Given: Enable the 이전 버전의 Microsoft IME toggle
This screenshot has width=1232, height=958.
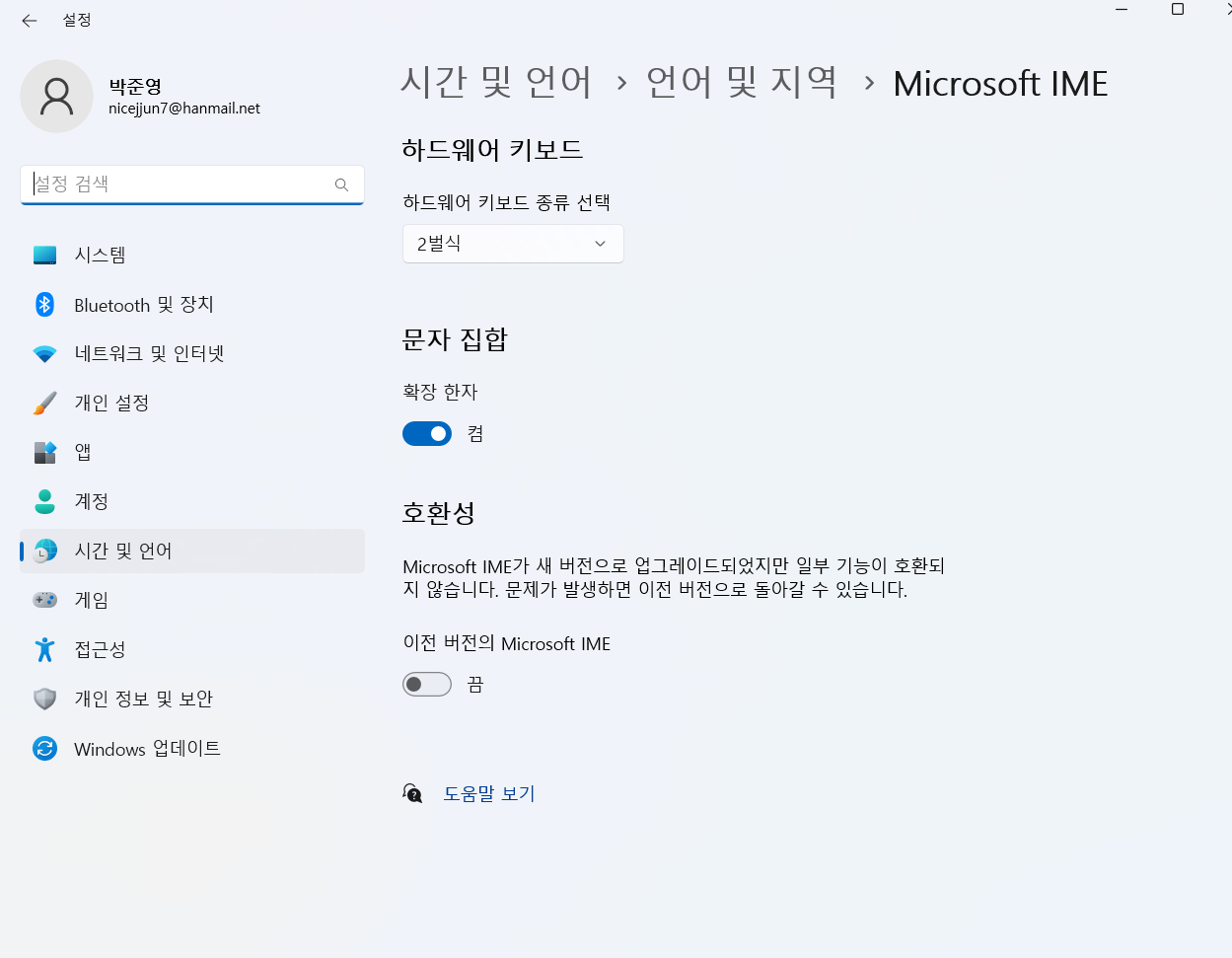Looking at the screenshot, I should tap(427, 684).
